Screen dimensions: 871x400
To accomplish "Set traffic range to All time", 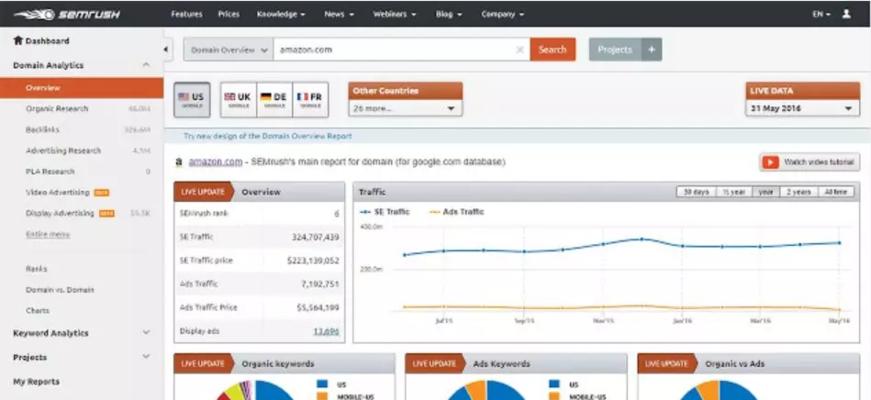I will tap(836, 192).
